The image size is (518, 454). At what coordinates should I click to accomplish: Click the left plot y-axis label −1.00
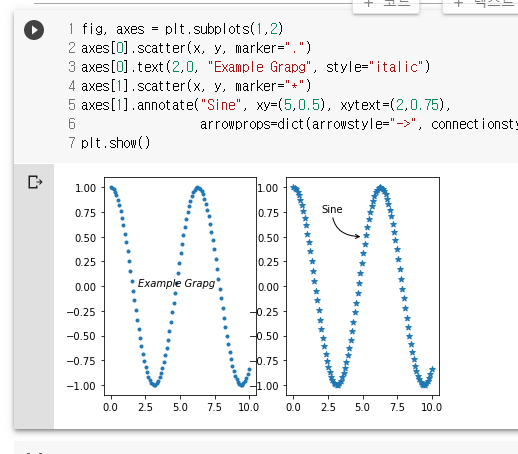(x=81, y=386)
